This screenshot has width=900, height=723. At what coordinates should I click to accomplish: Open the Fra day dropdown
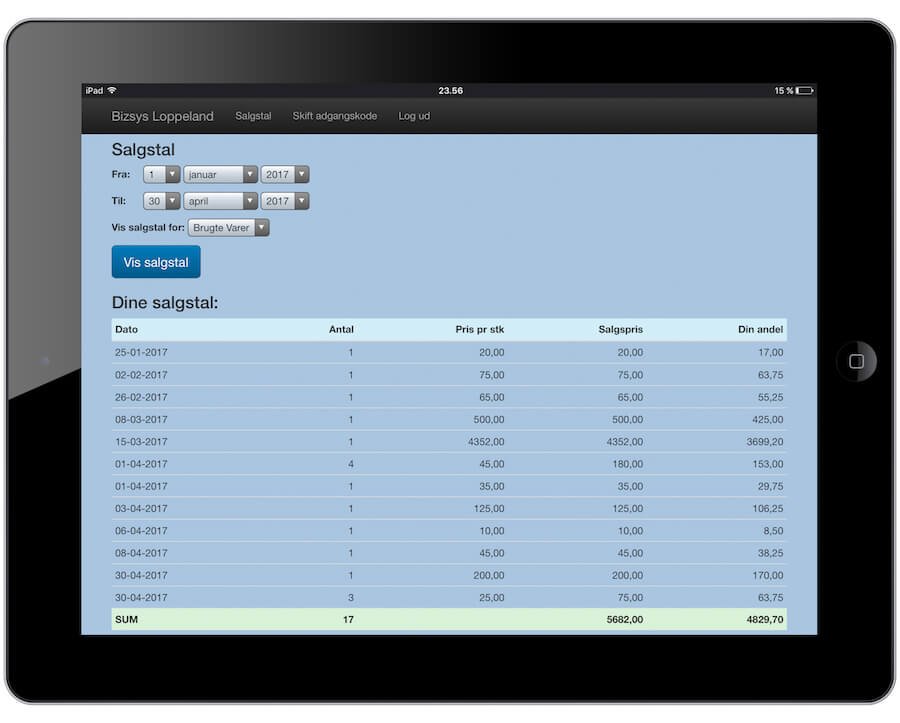161,174
